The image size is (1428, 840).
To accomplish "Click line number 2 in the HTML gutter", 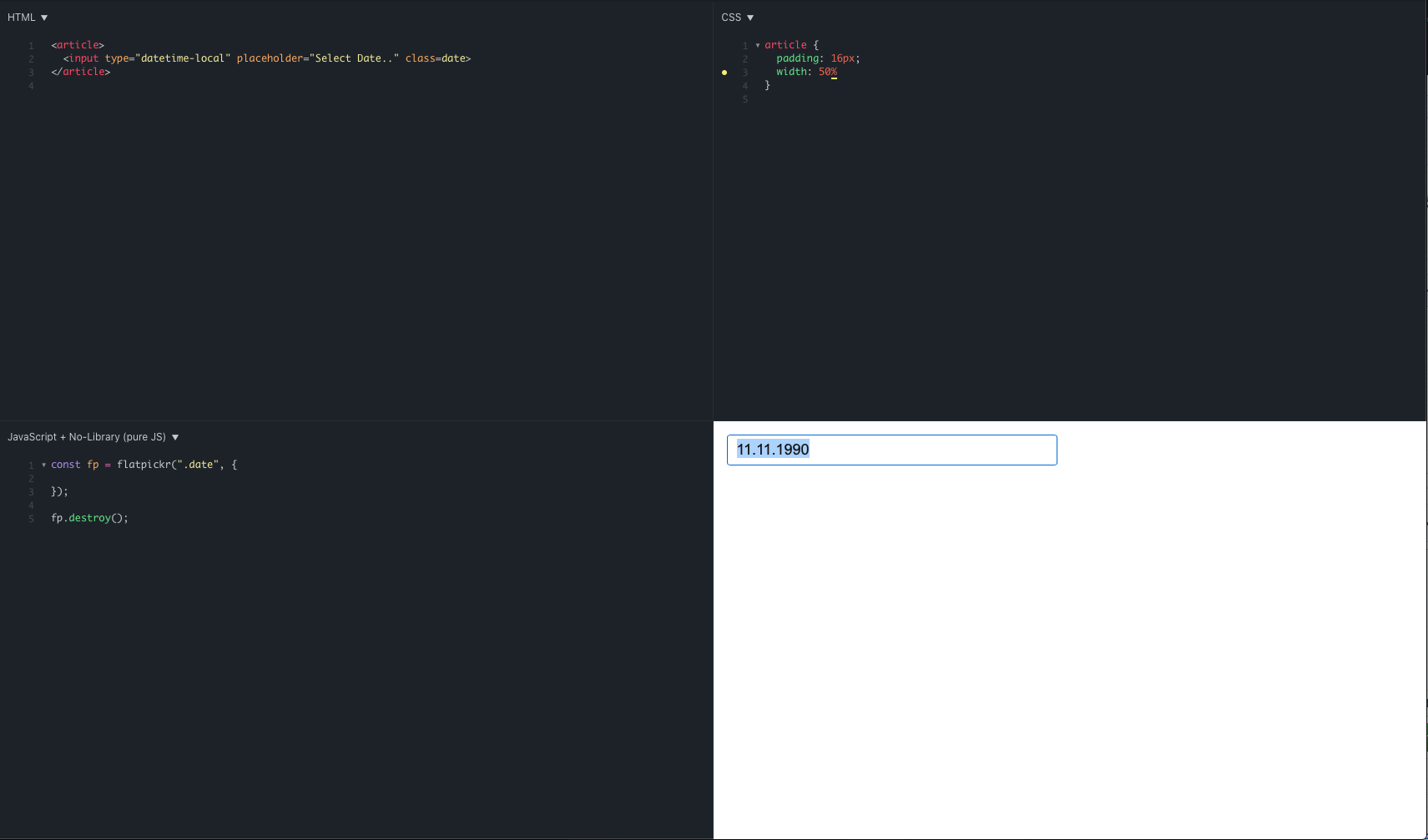I will pyautogui.click(x=32, y=58).
